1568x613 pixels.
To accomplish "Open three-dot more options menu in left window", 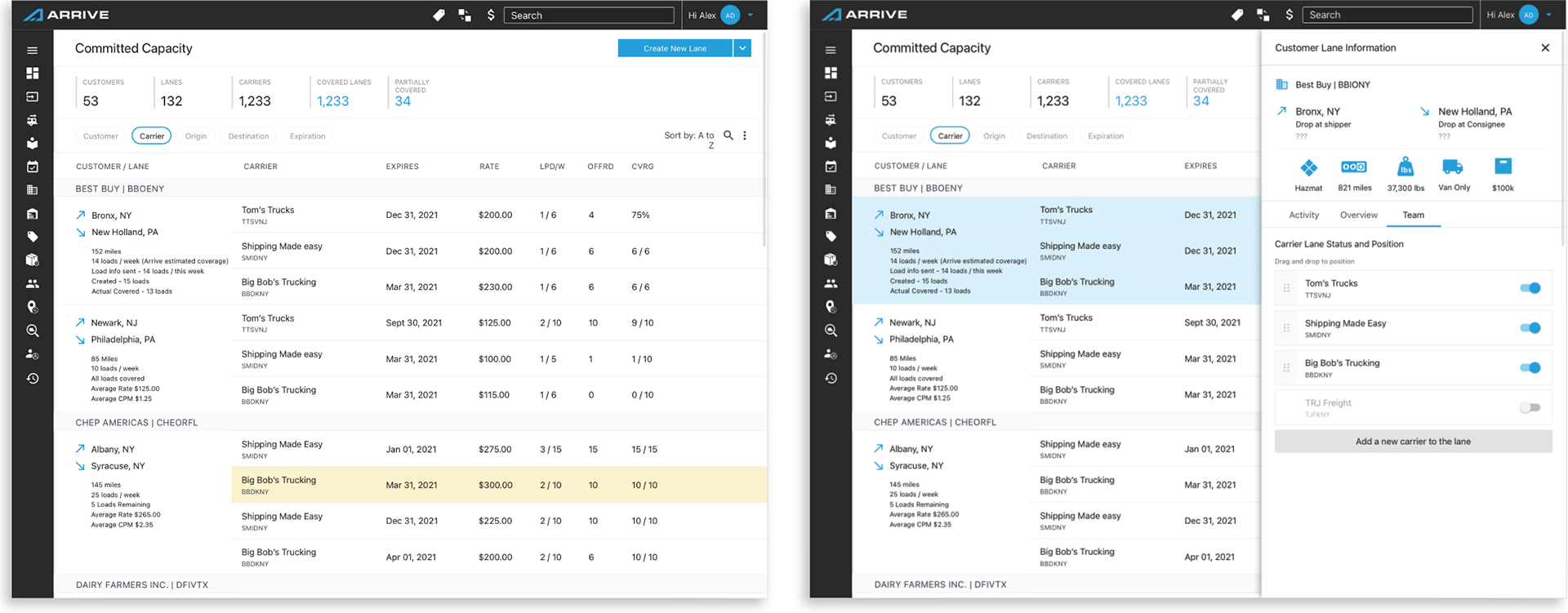I will click(x=745, y=135).
